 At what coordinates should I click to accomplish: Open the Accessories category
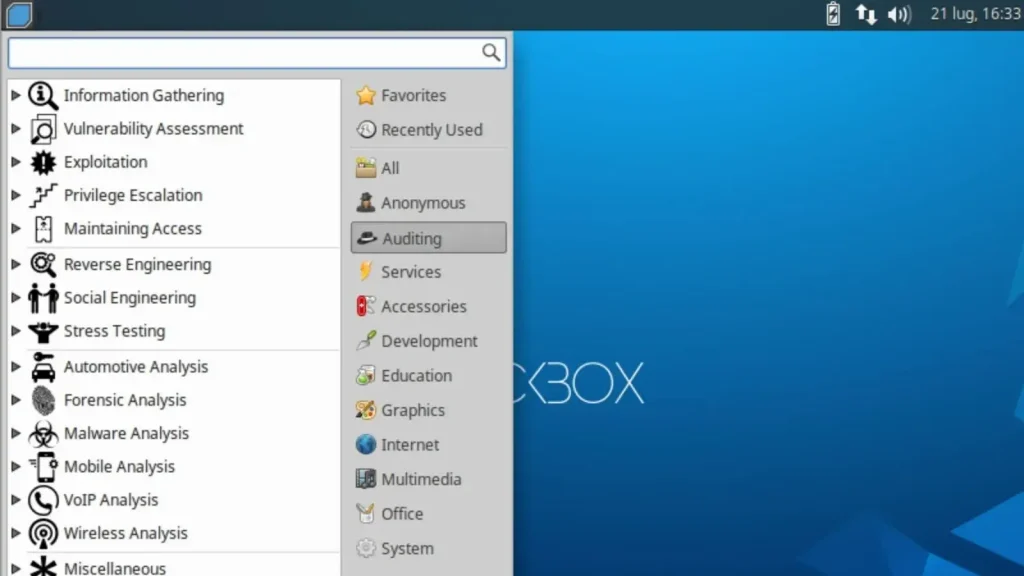(428, 306)
